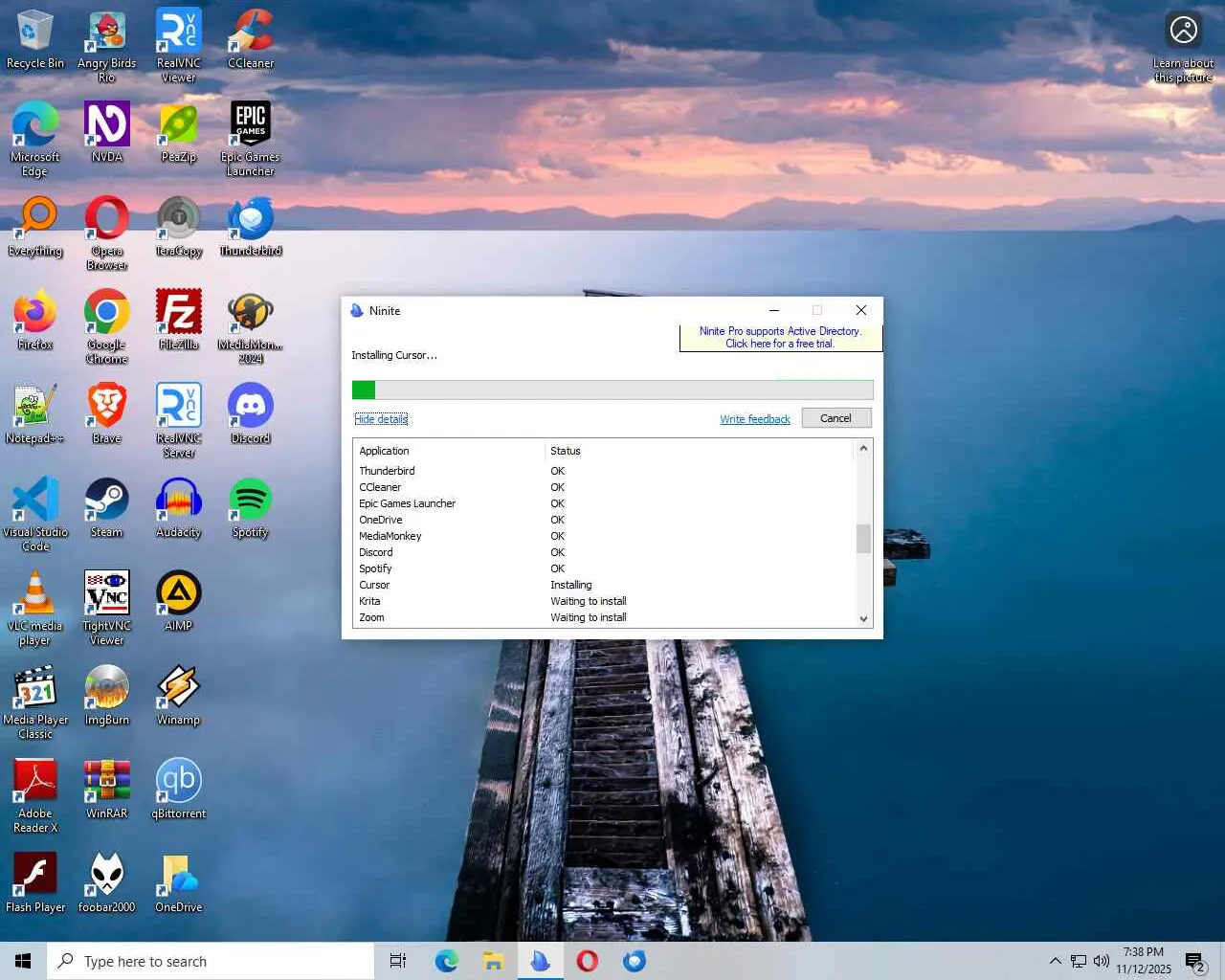The image size is (1225, 980).
Task: Click the Status column header
Action: 699,451
